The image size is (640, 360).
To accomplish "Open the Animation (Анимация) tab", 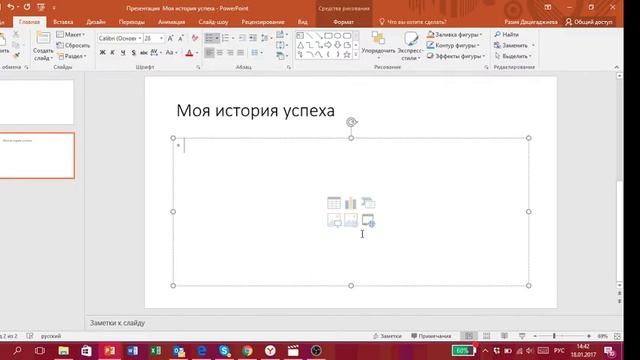I will point(171,22).
